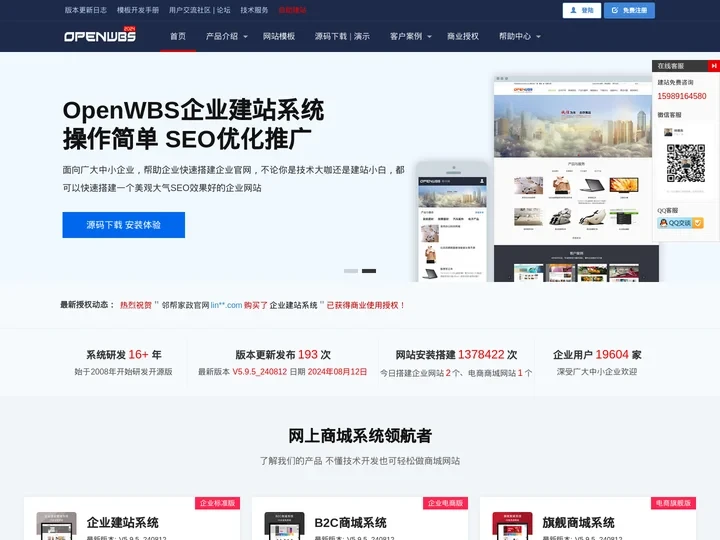This screenshot has width=720, height=540.
Task: Click the 旗舰商城系统 card icon
Action: pos(512,526)
